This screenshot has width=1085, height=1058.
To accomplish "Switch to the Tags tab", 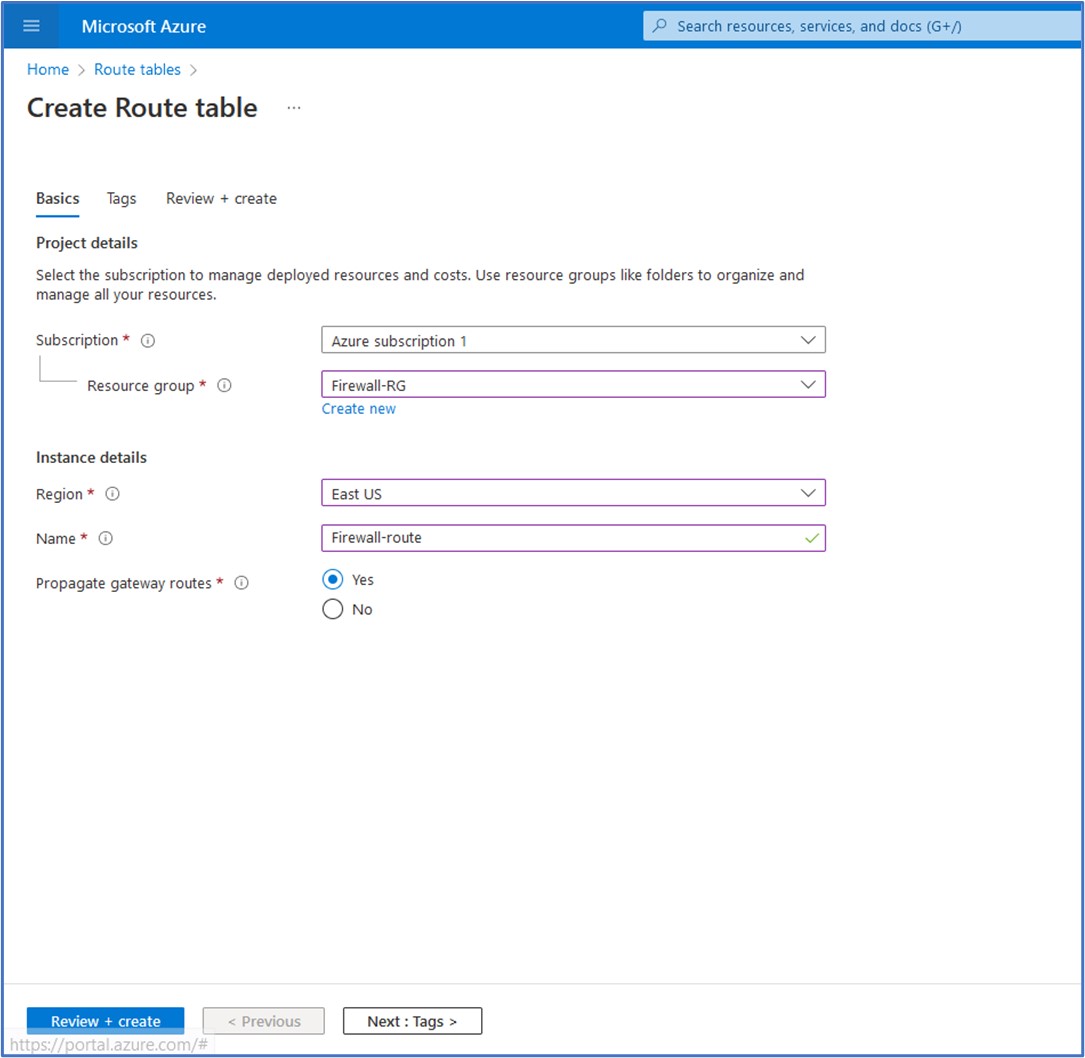I will click(121, 199).
